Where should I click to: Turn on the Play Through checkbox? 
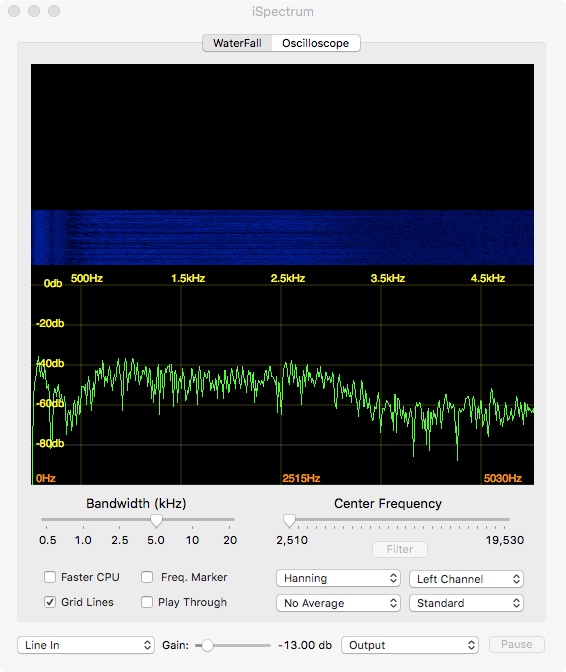click(147, 602)
